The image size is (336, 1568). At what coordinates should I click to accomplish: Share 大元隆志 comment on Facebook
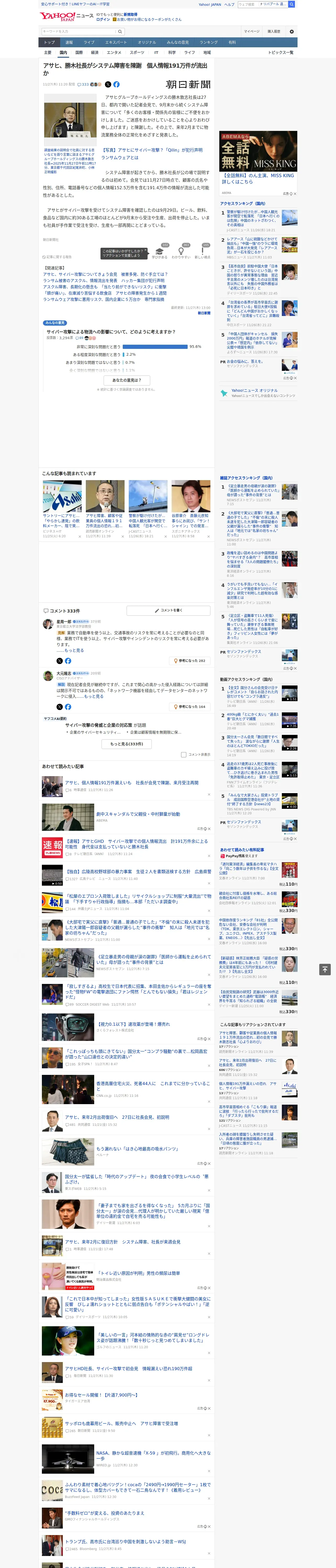click(68, 707)
